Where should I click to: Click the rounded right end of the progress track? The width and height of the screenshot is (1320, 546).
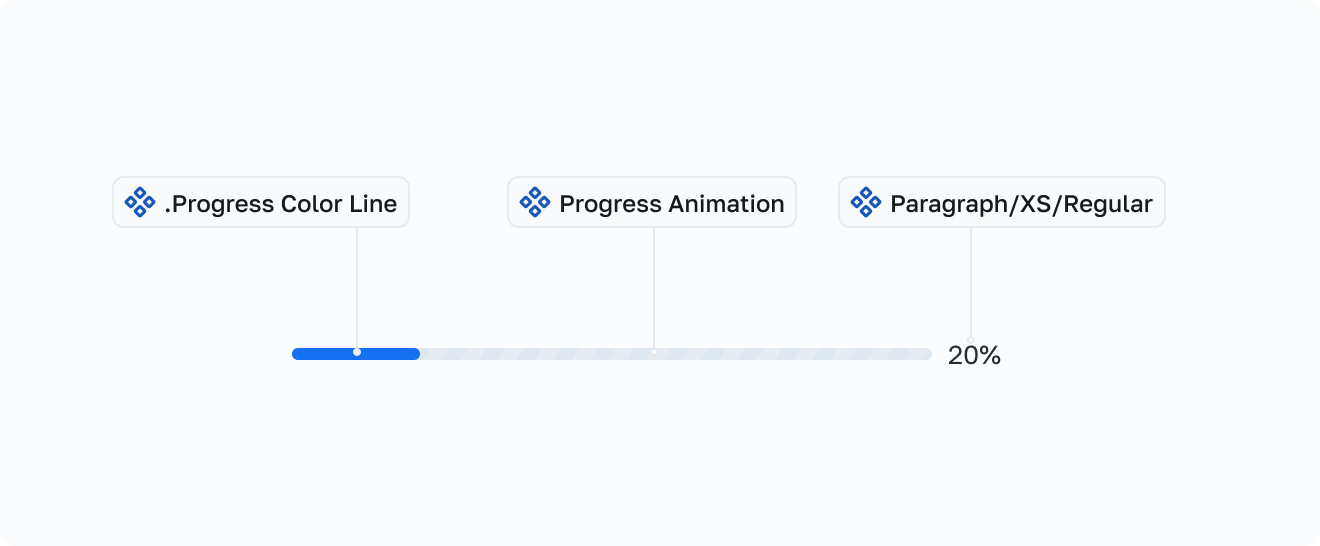pos(927,354)
